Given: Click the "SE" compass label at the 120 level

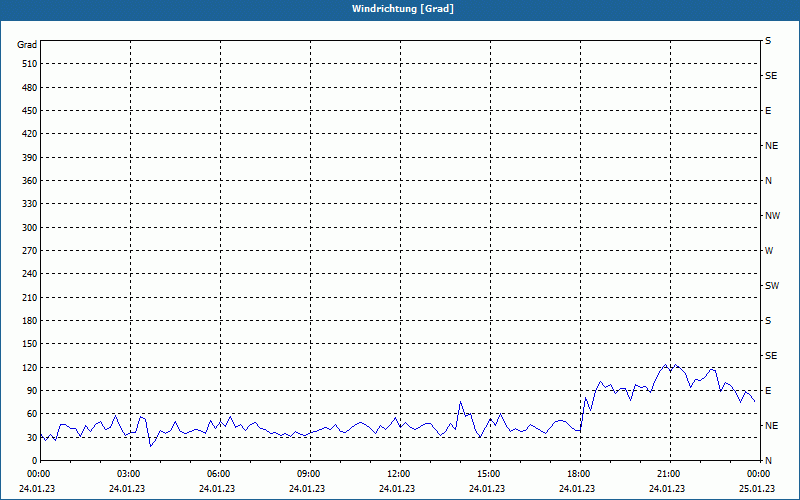Looking at the screenshot, I should [x=771, y=356].
